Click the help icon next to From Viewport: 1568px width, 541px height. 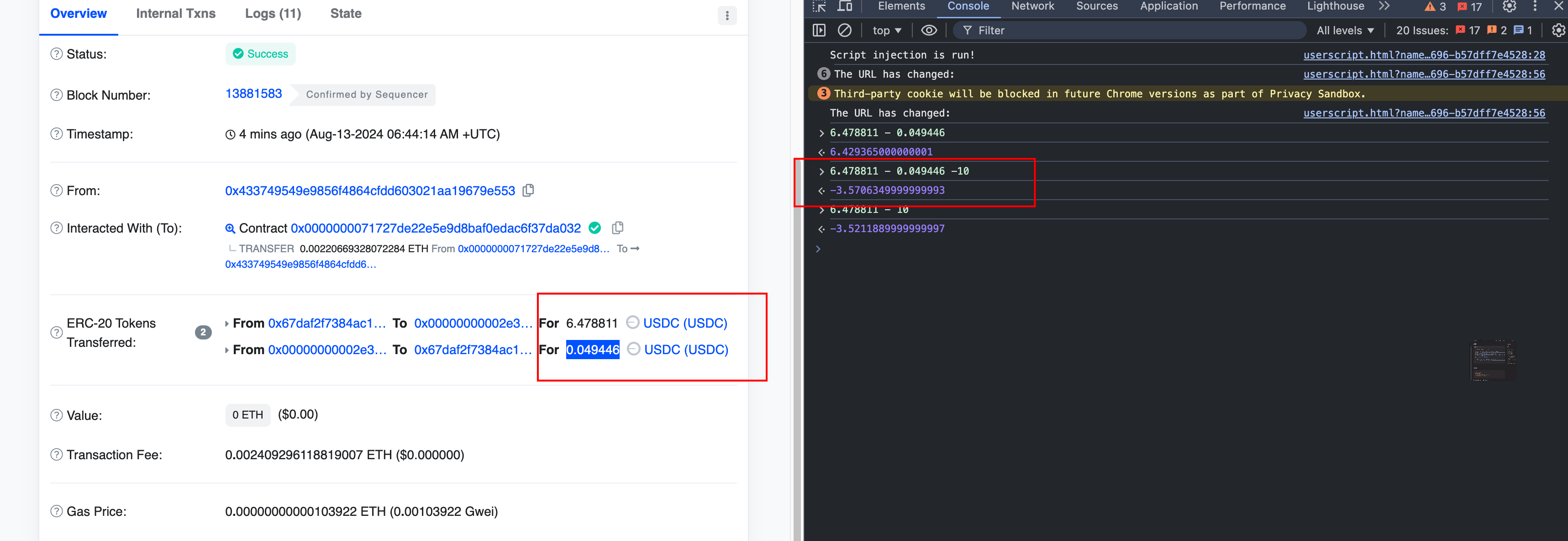pos(57,190)
